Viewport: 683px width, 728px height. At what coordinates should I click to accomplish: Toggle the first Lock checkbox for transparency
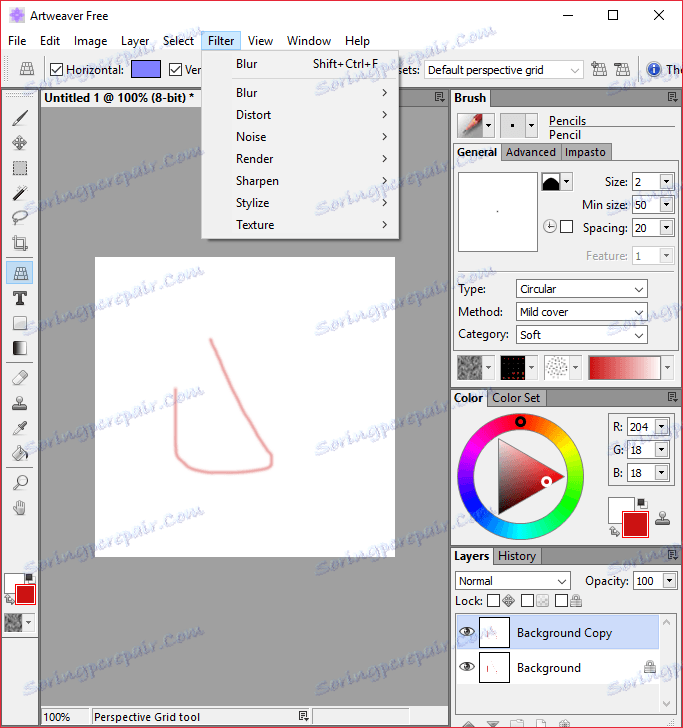tap(494, 601)
